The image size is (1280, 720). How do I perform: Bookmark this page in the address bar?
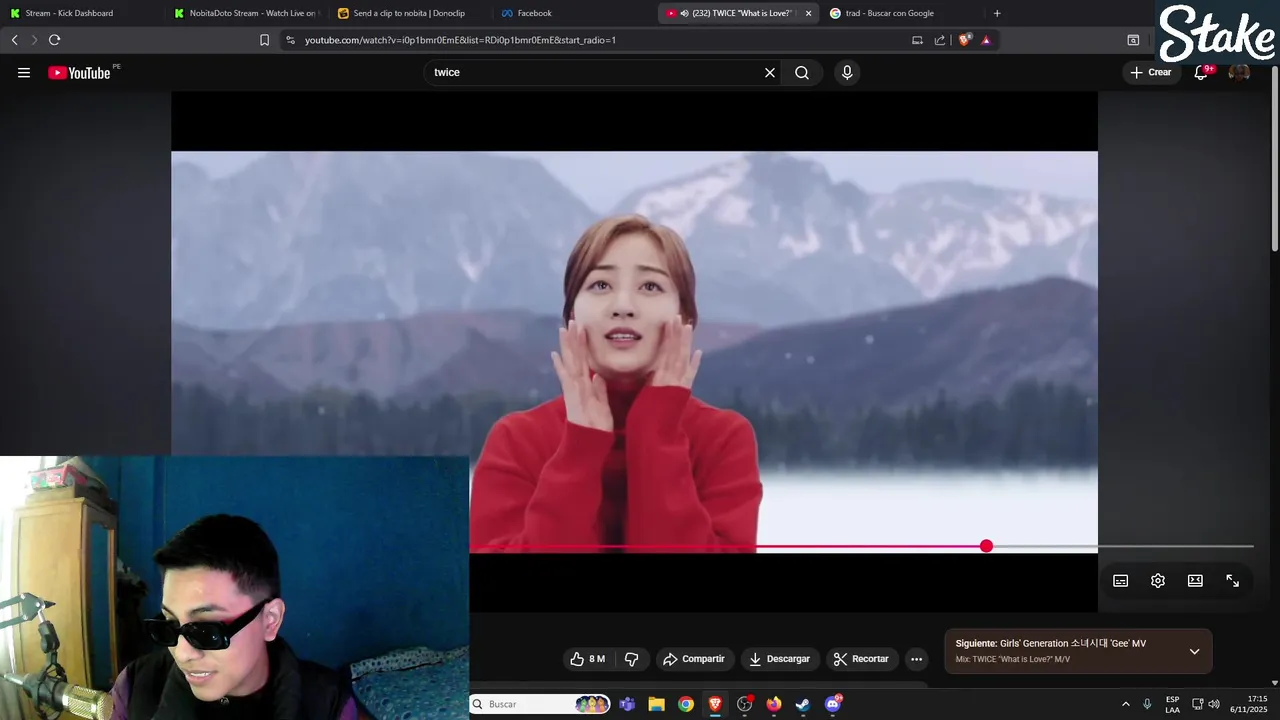pos(264,40)
